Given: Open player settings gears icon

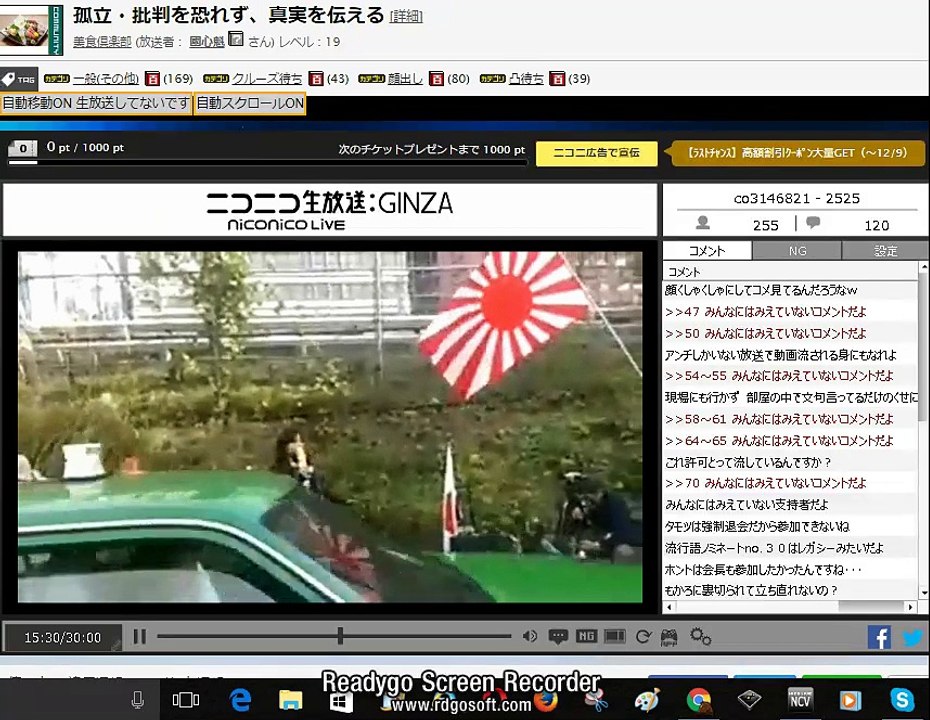Looking at the screenshot, I should click(700, 637).
